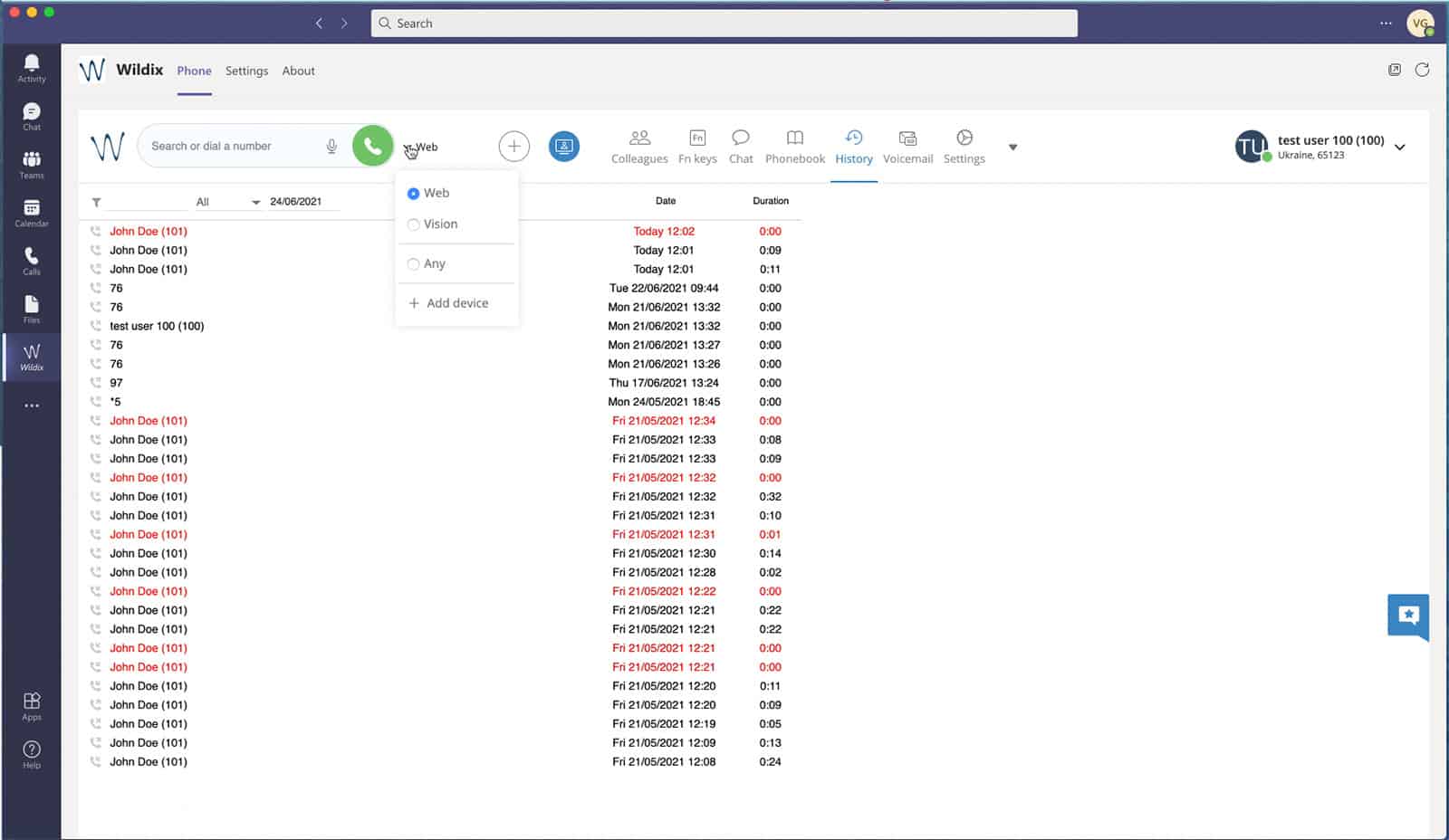Open Voicemail in the toolbar
The width and height of the screenshot is (1449, 840).
(x=907, y=147)
